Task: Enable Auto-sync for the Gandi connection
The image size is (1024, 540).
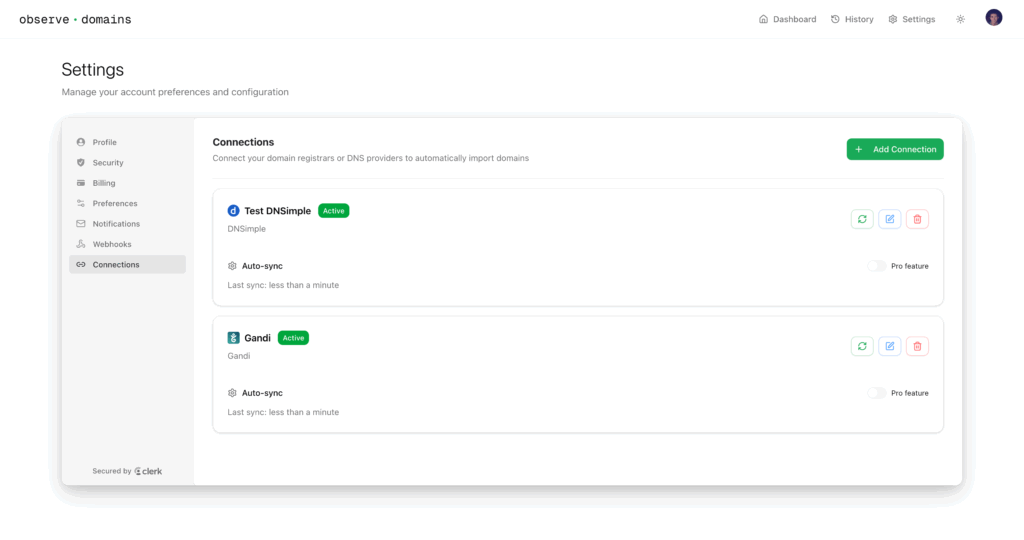Action: click(x=876, y=393)
